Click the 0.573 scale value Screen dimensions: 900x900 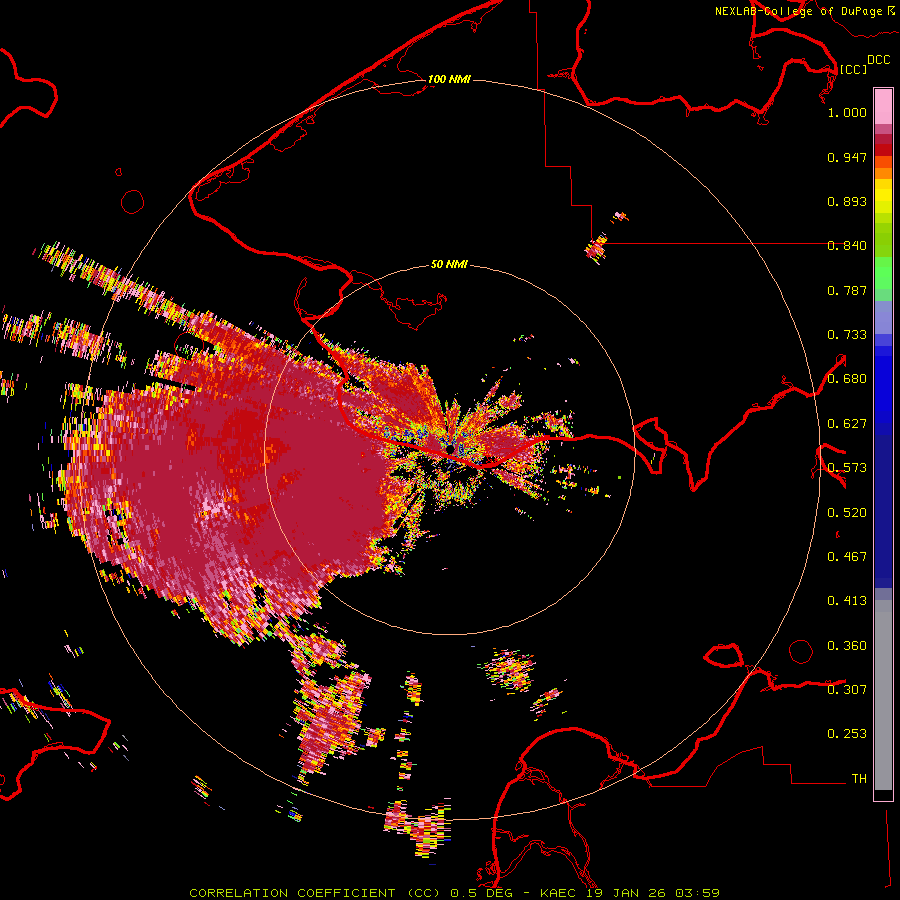[847, 468]
